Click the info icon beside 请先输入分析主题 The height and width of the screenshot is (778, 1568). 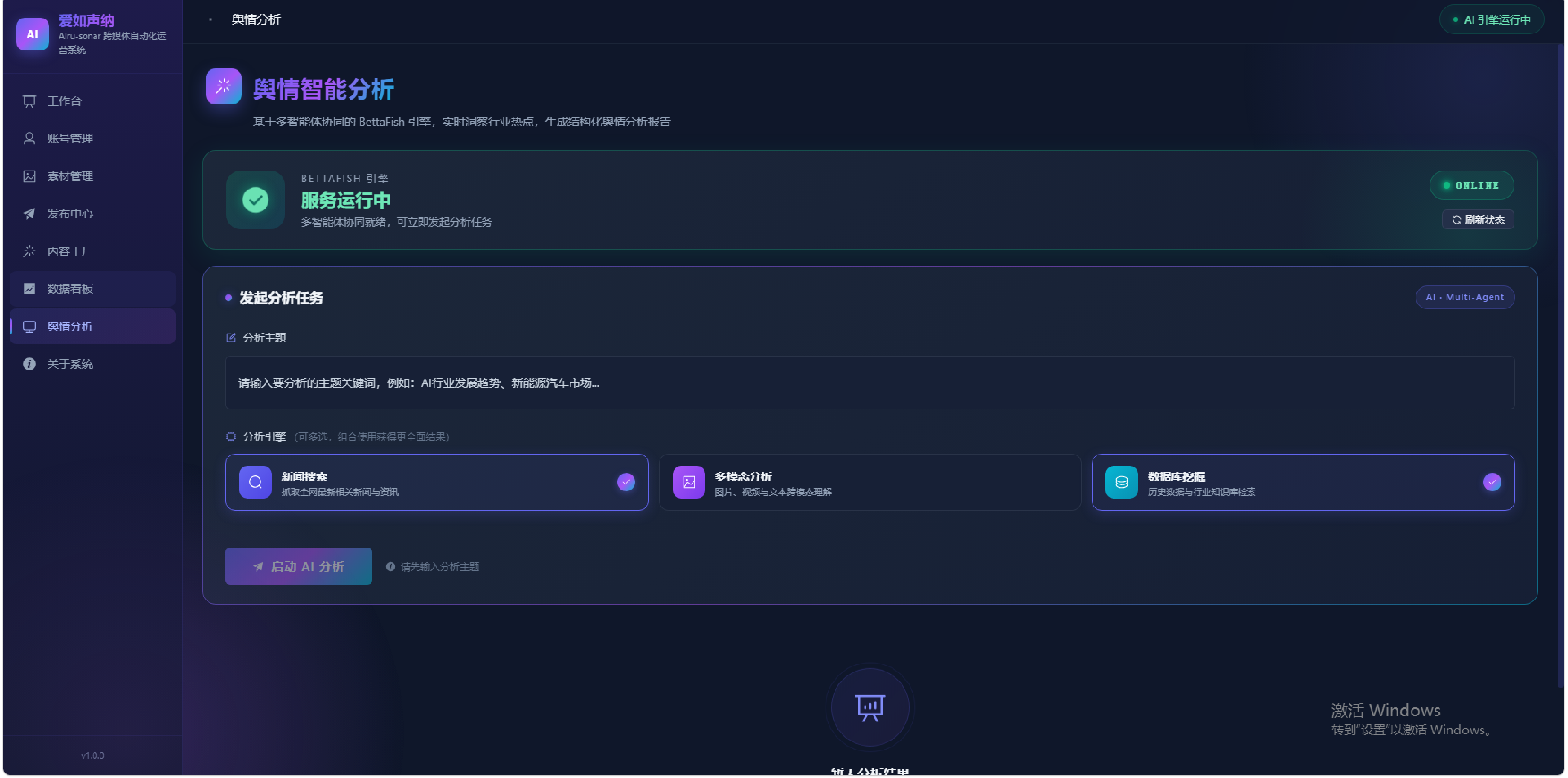click(390, 567)
